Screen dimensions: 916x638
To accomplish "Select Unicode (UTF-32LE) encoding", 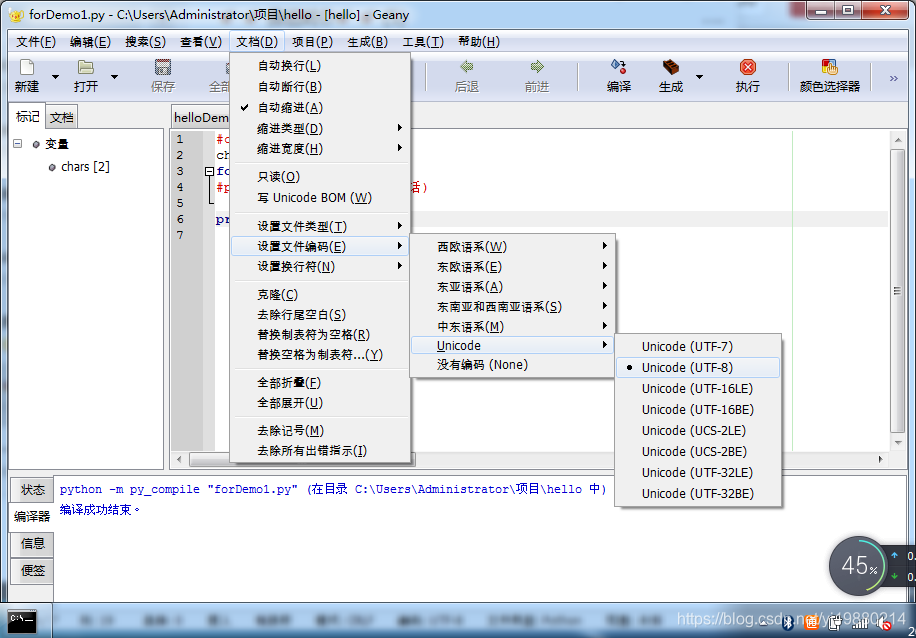I will 698,473.
